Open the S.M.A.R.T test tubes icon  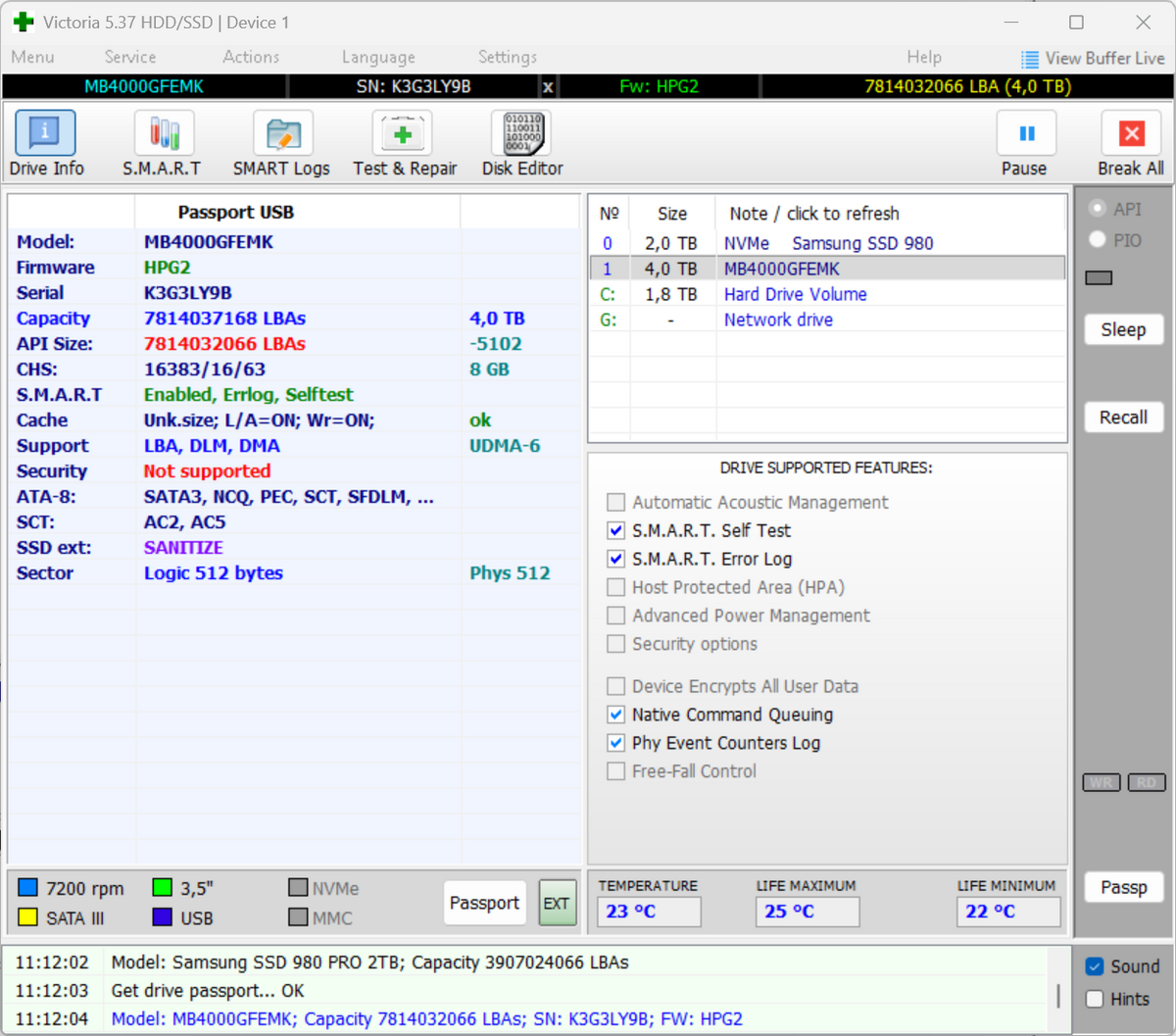(x=164, y=133)
